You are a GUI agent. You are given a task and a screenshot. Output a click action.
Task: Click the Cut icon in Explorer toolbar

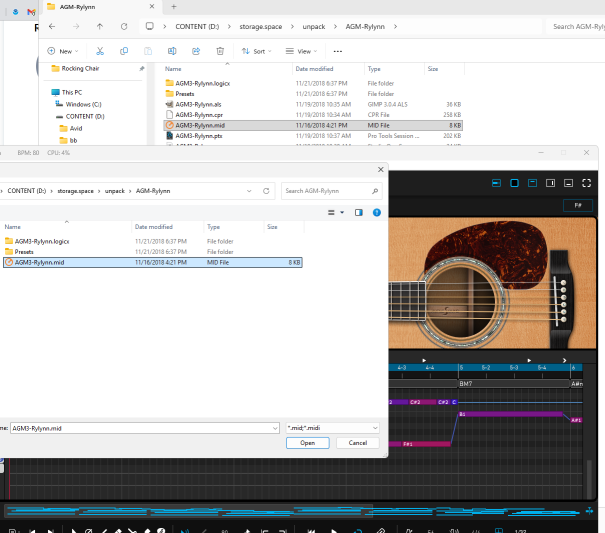coord(100,51)
